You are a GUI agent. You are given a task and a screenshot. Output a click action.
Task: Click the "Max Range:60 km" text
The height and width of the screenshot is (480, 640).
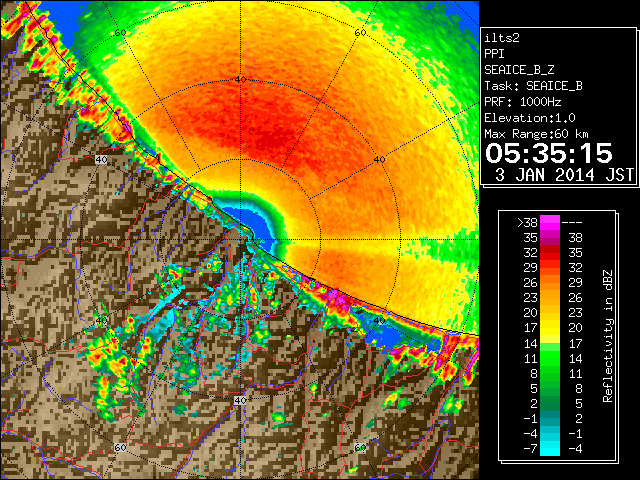pyautogui.click(x=536, y=134)
